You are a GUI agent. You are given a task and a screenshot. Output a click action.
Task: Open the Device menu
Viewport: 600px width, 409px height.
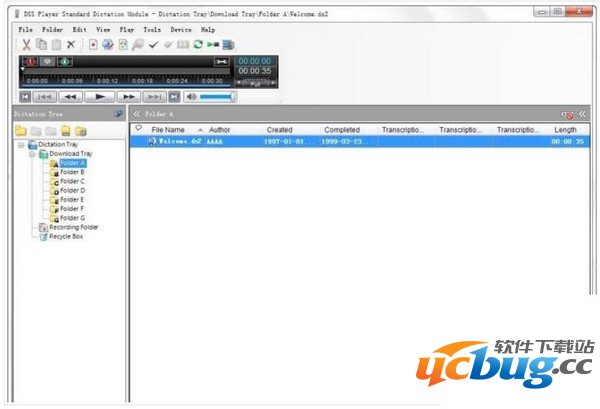pyautogui.click(x=181, y=30)
